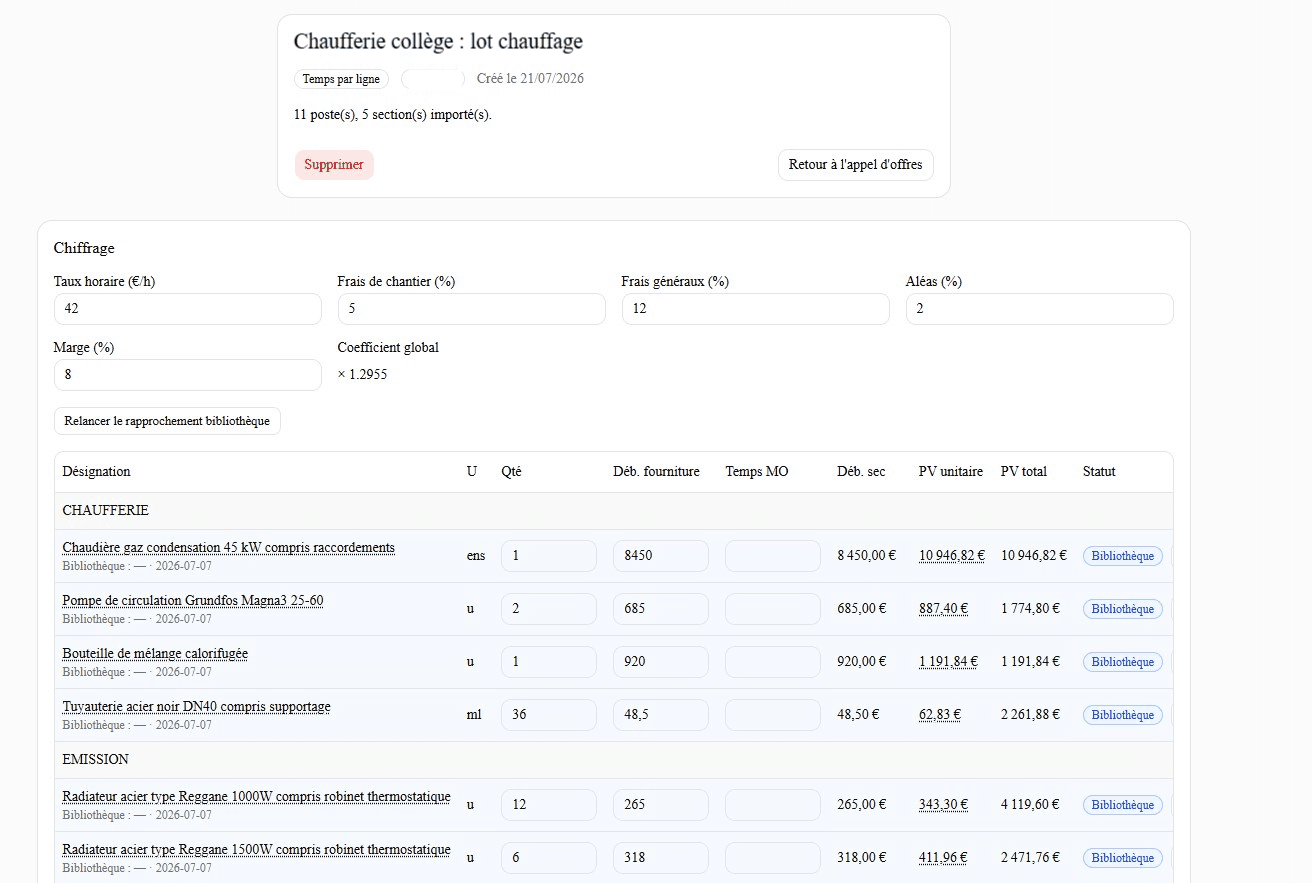
Task: Edit fourniture 318 for Reggane 1500W row
Action: coord(661,858)
